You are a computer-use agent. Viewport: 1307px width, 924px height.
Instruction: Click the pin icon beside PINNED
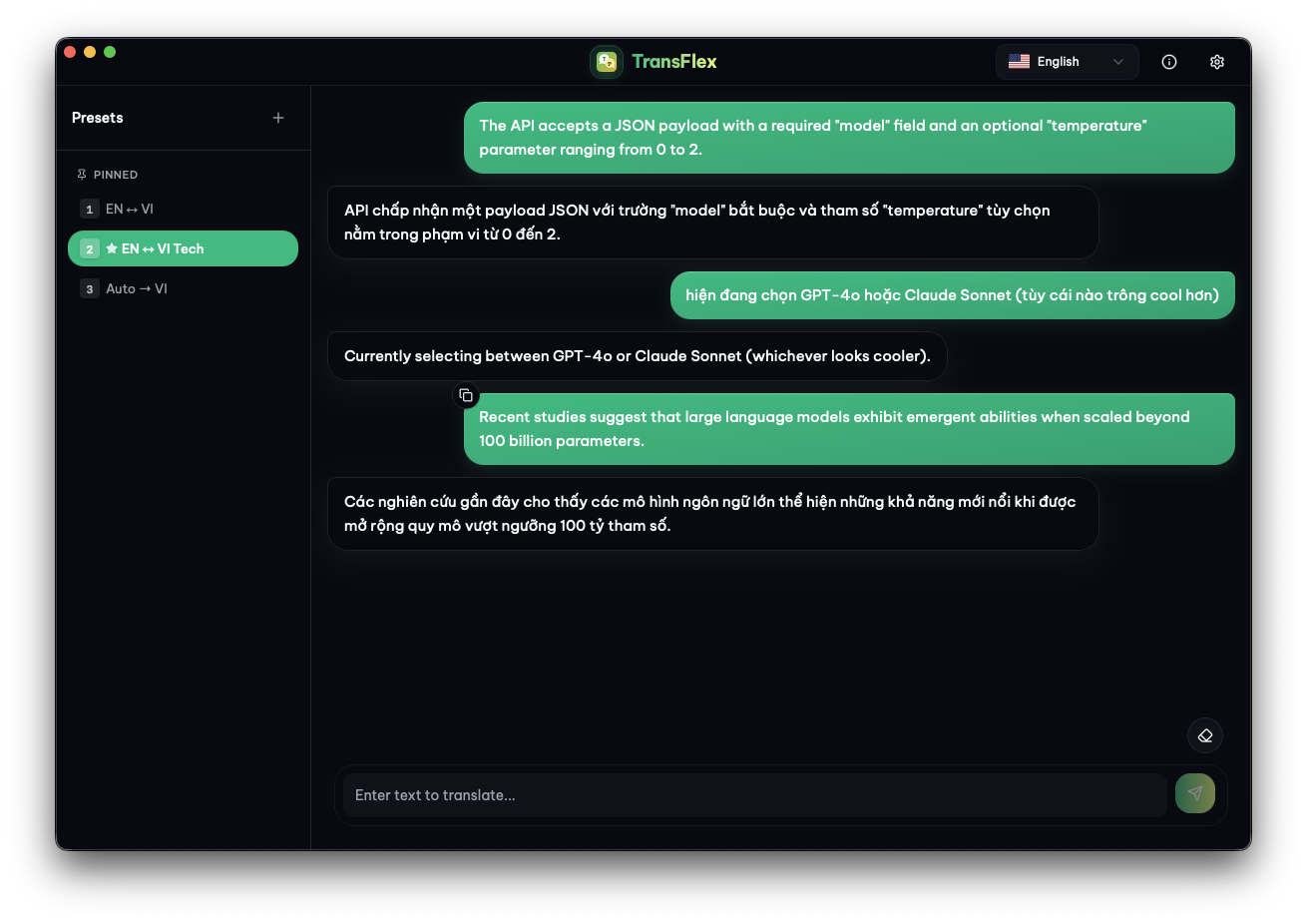82,175
